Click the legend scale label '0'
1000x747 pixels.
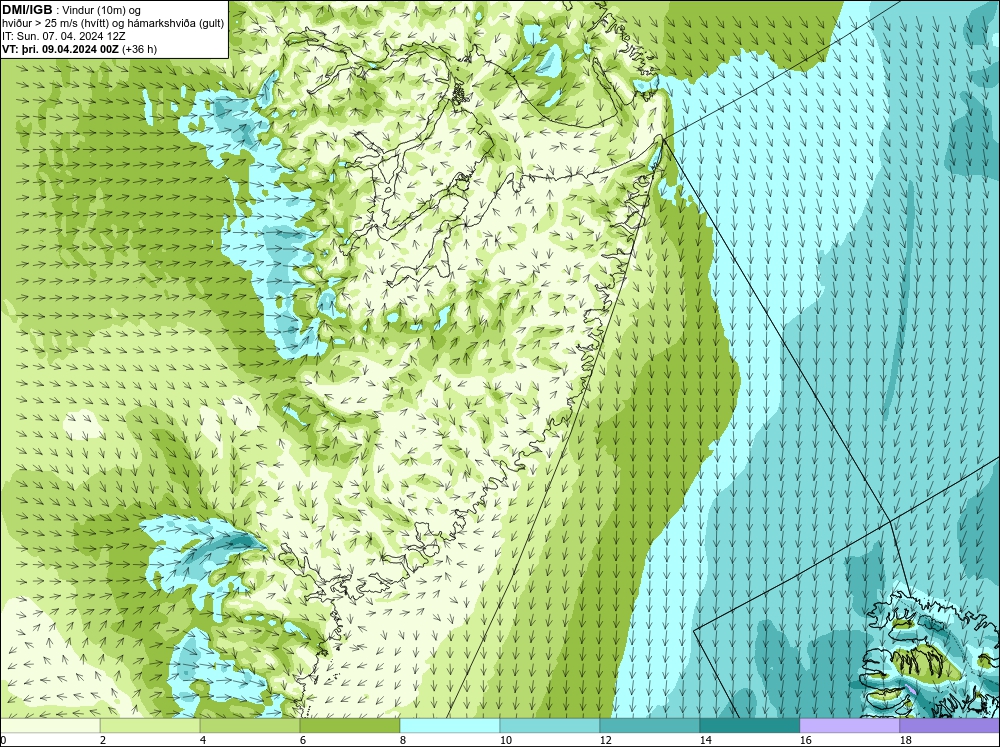pyautogui.click(x=3, y=740)
